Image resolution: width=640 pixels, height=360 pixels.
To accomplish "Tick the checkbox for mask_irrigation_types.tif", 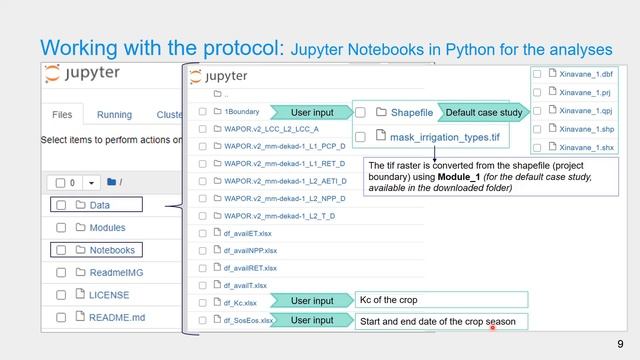I will 360,137.
